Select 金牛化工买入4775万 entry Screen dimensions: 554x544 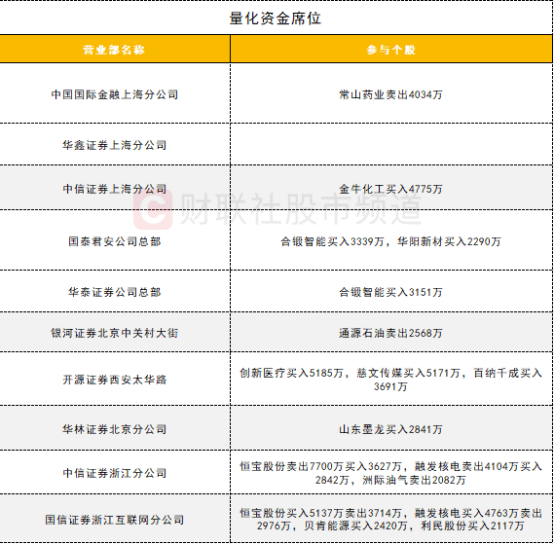point(391,189)
